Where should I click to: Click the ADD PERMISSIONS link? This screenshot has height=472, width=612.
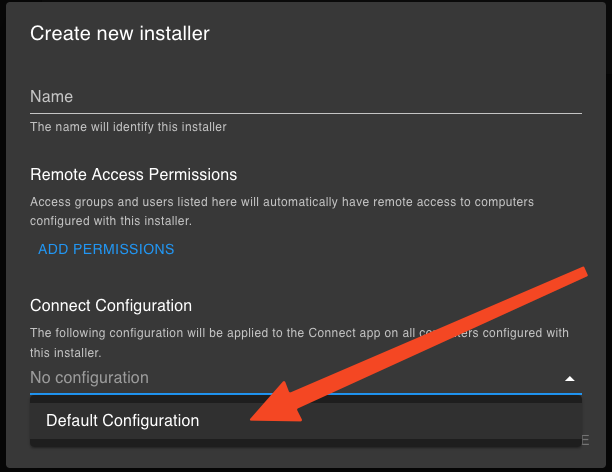(x=106, y=249)
